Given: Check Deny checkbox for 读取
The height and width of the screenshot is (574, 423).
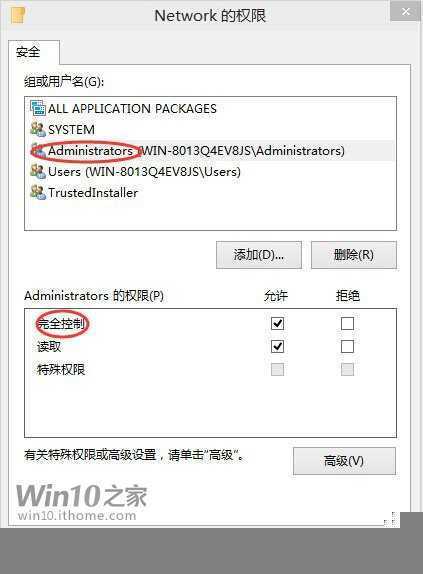Looking at the screenshot, I should click(x=347, y=346).
